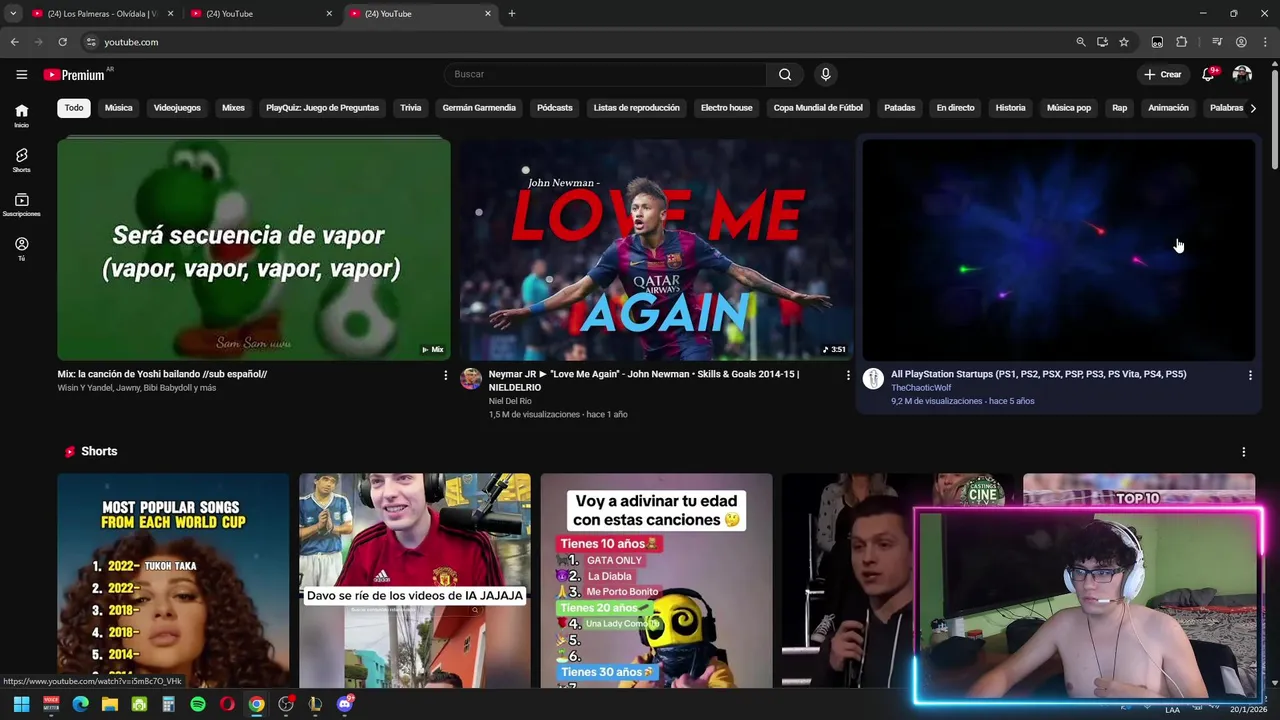Select the Animación chip
Image resolution: width=1280 pixels, height=720 pixels.
[x=1168, y=108]
